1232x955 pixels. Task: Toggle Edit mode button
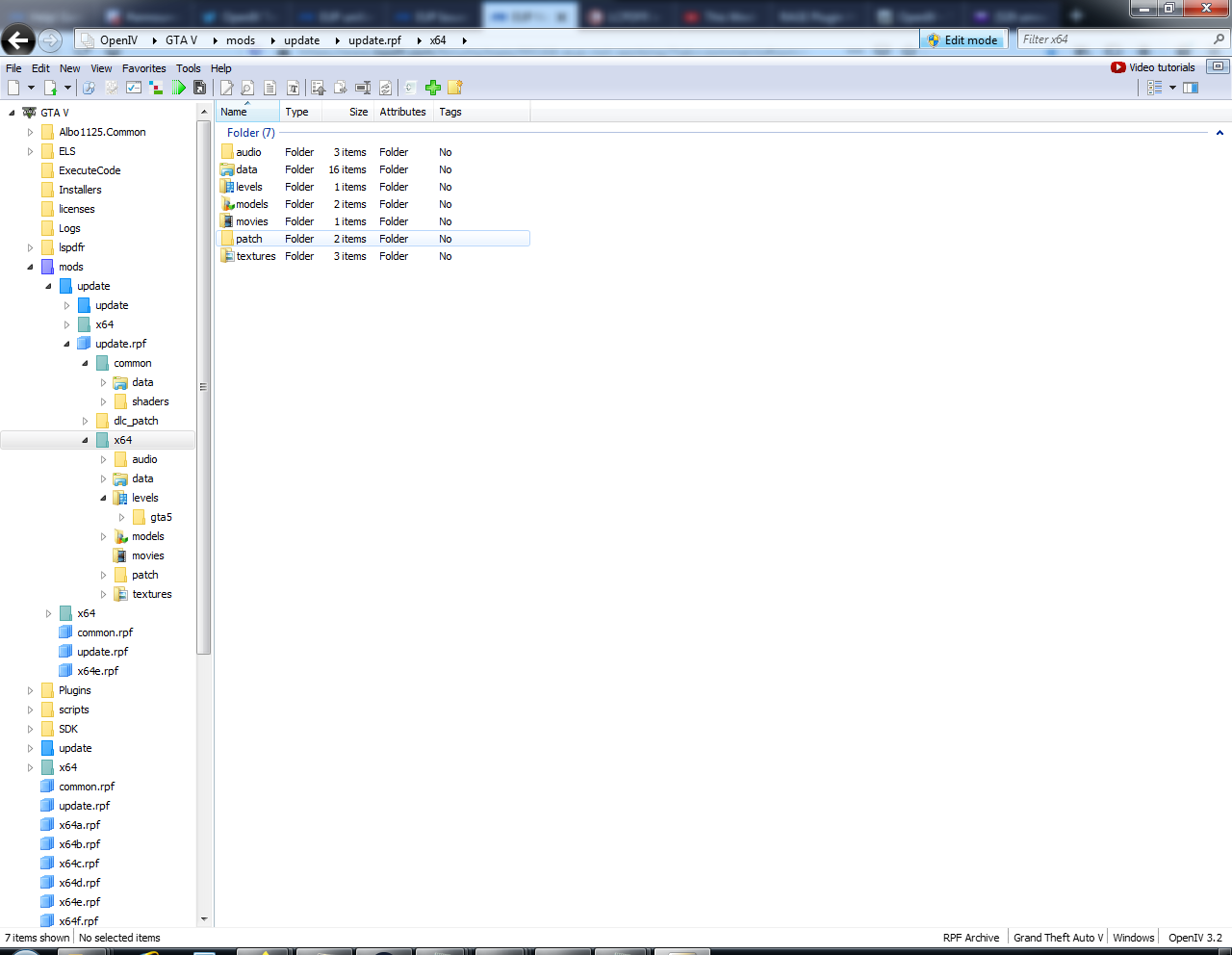pyautogui.click(x=962, y=39)
